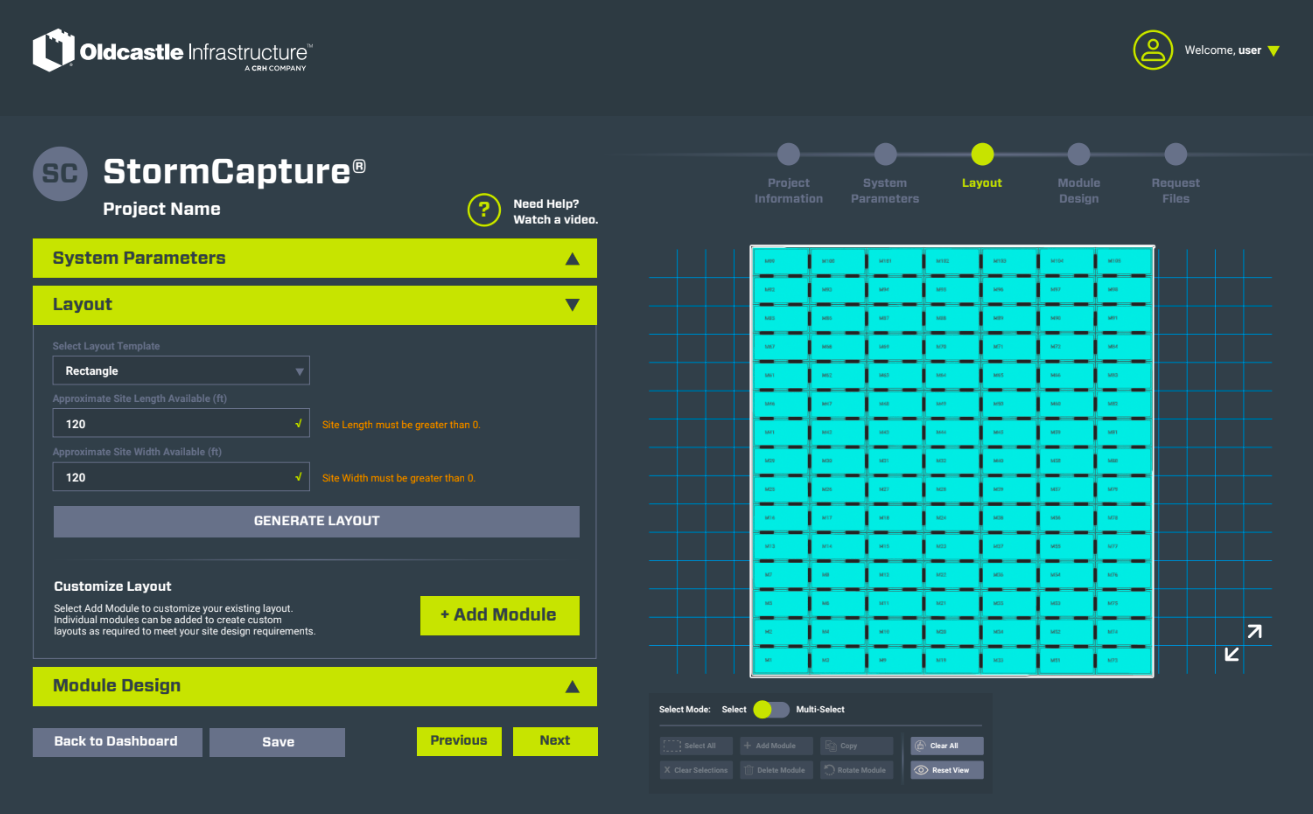Click Reset View with eye icon
Viewport: 1313px width, 814px height.
point(946,770)
